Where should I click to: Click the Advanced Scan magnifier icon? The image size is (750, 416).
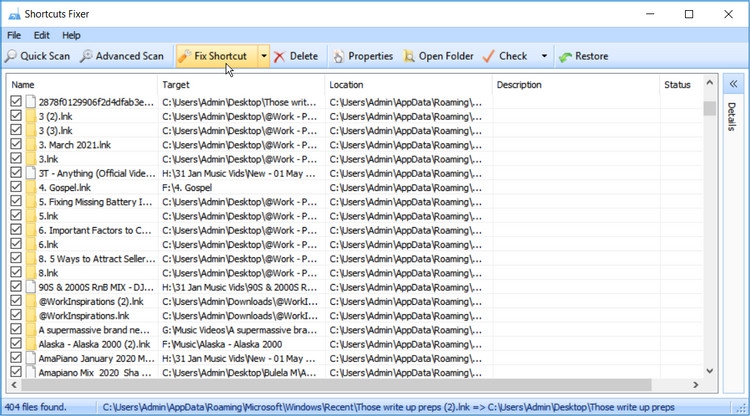pyautogui.click(x=86, y=56)
